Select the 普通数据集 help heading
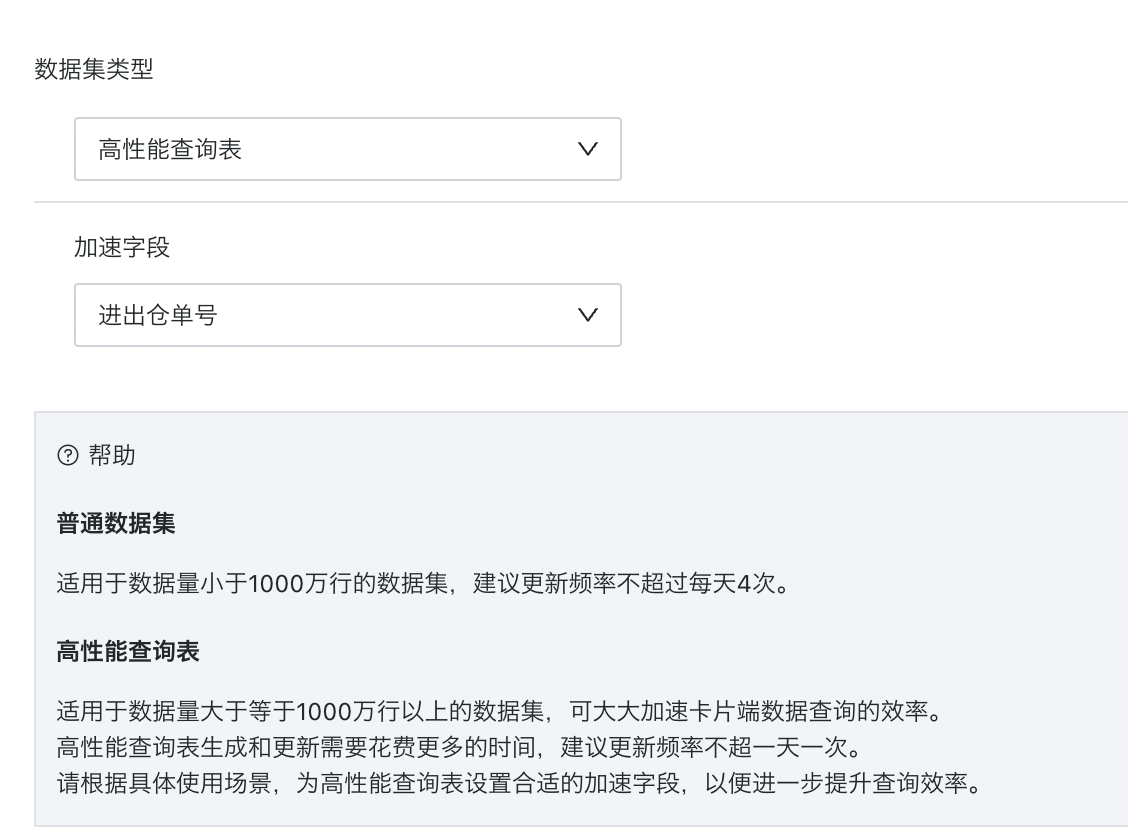The width and height of the screenshot is (1128, 832). click(116, 523)
